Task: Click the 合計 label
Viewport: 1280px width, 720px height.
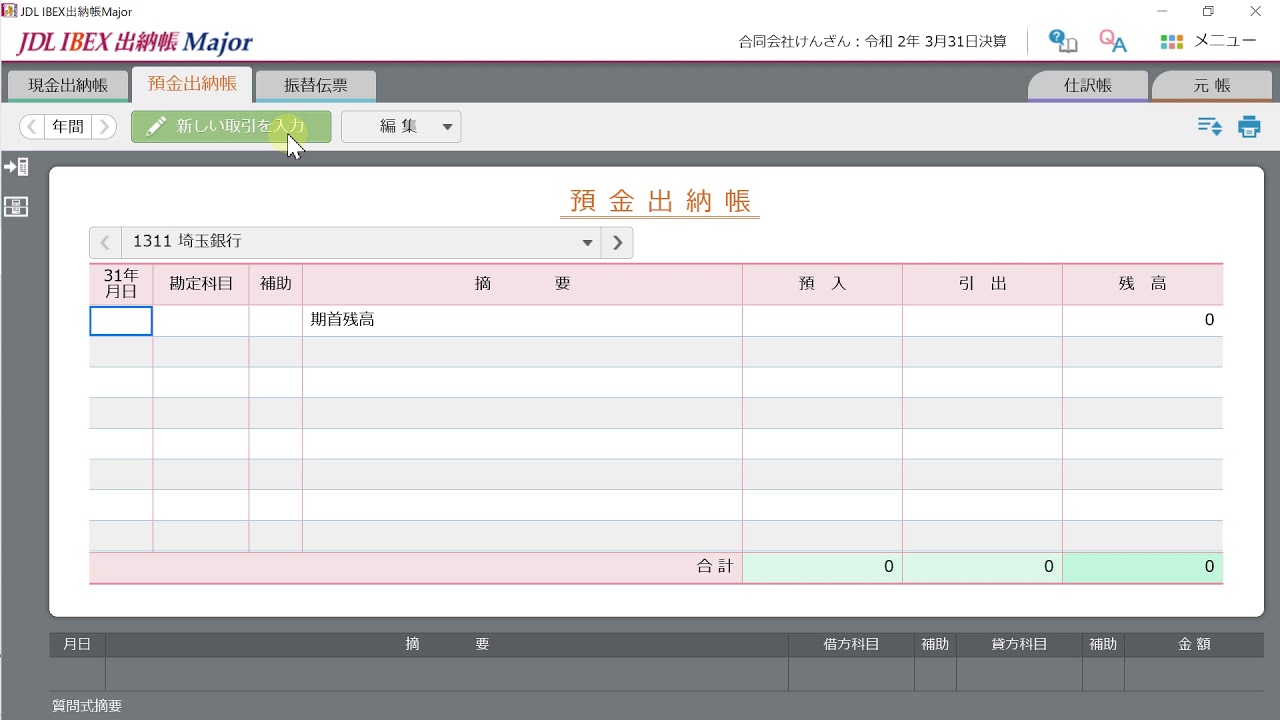Action: 715,567
